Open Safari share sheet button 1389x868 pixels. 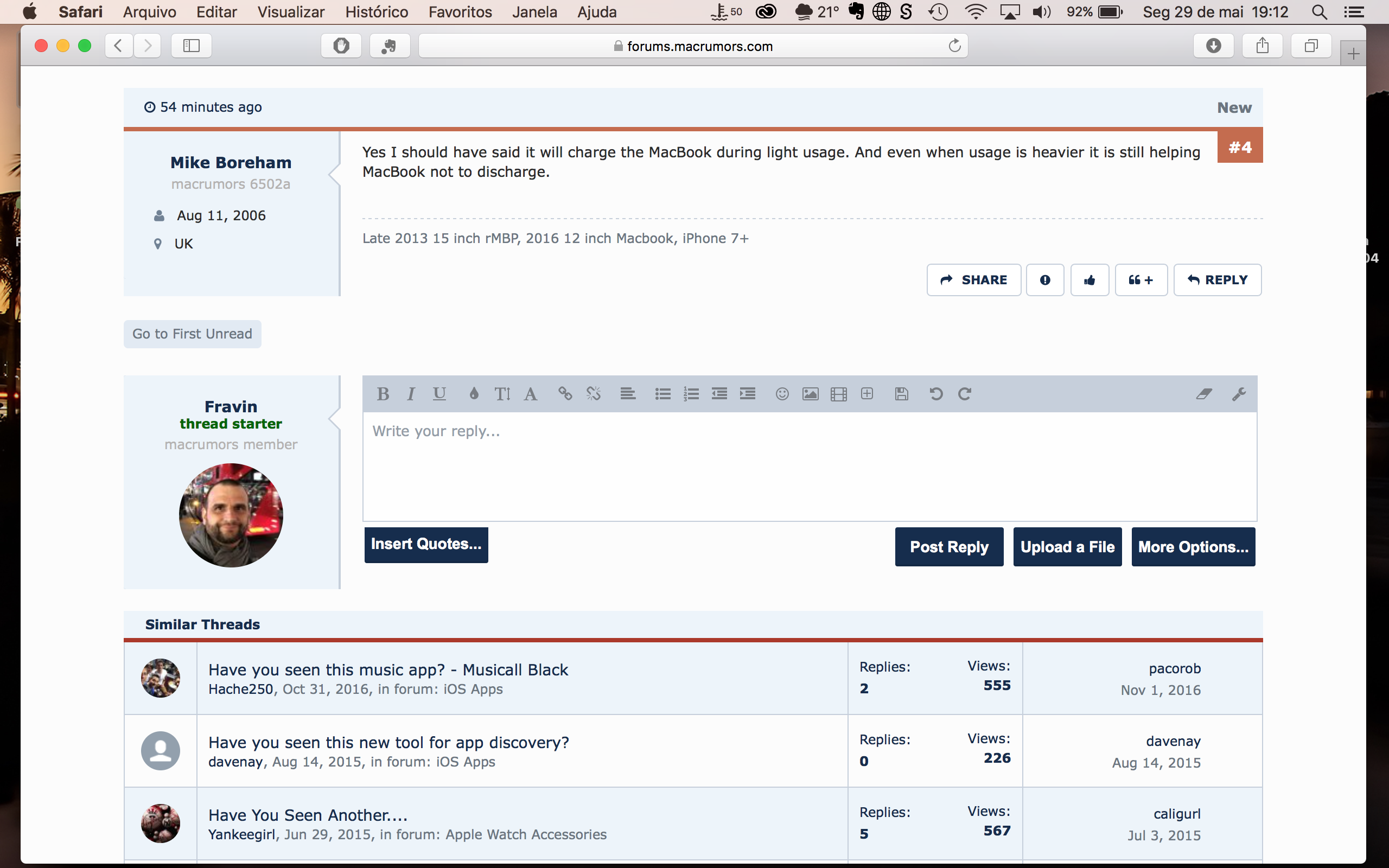[1262, 46]
